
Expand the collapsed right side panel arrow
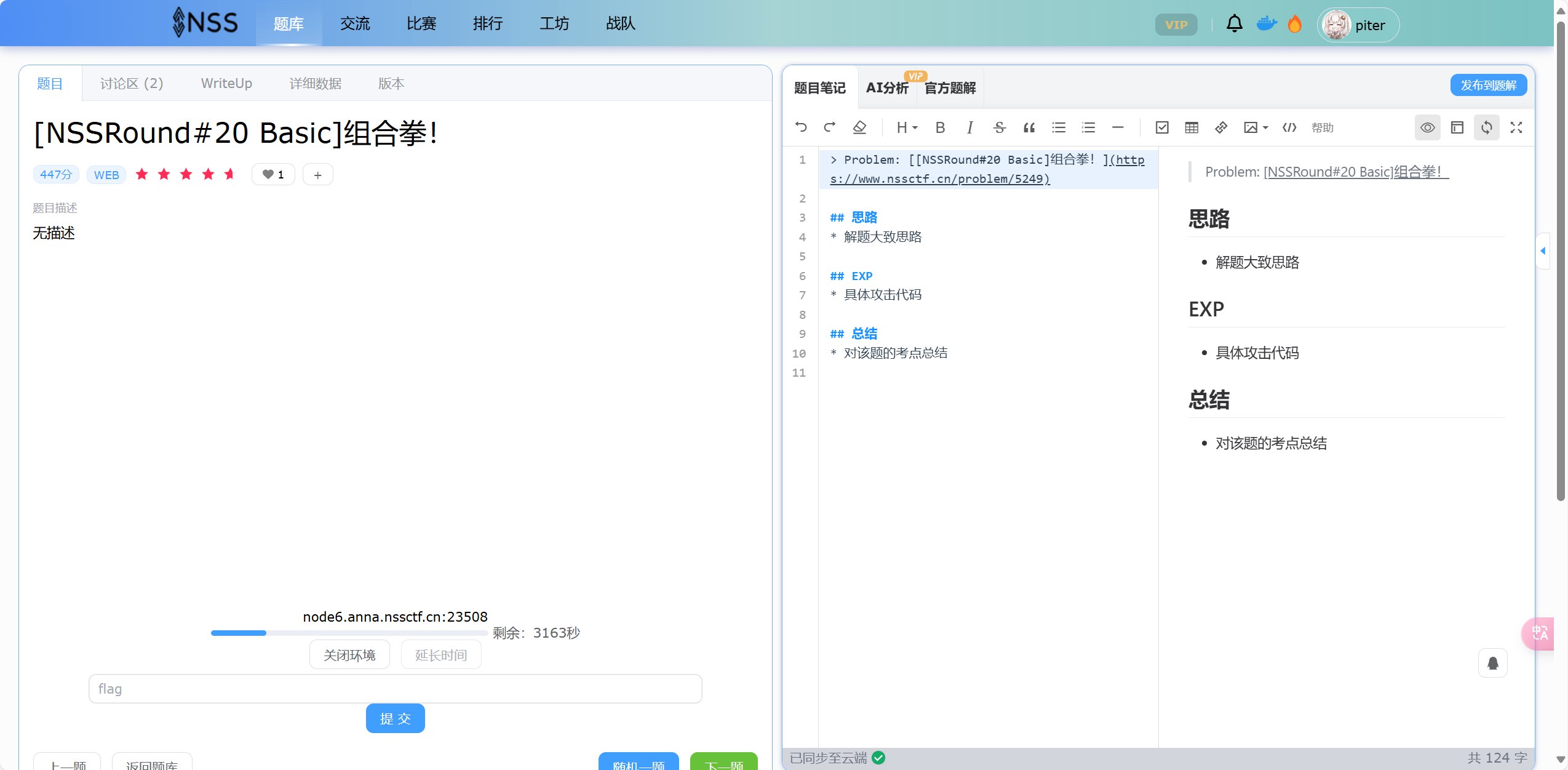1543,251
